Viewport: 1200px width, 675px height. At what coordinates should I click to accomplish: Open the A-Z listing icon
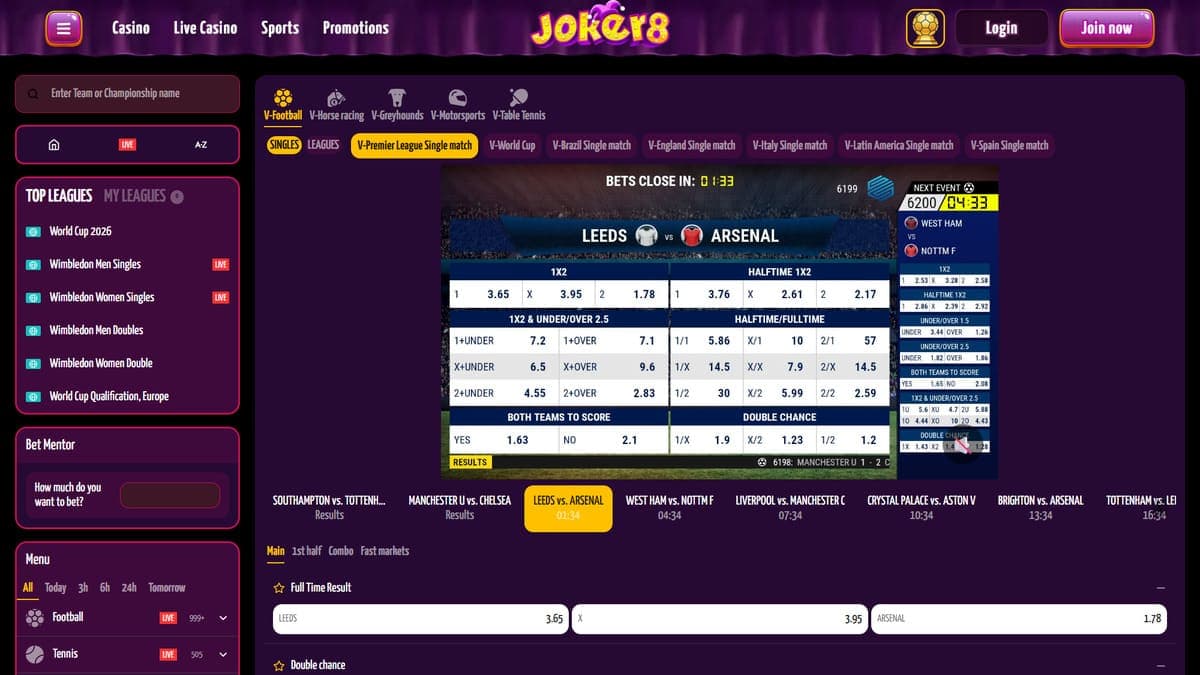201,145
